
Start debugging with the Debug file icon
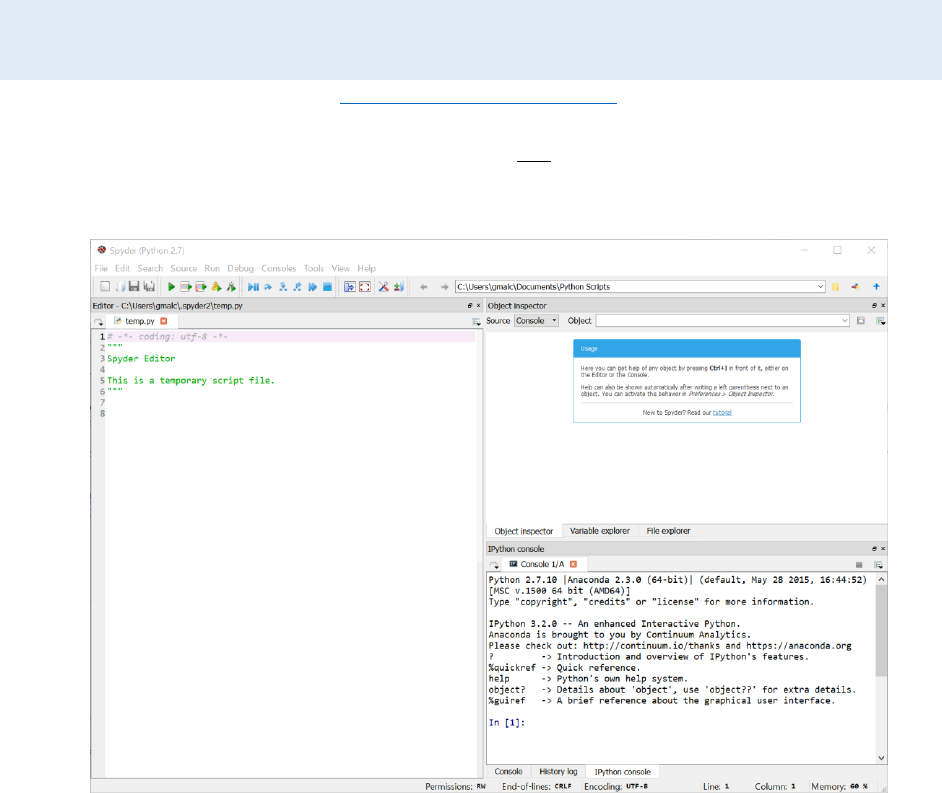[253, 287]
